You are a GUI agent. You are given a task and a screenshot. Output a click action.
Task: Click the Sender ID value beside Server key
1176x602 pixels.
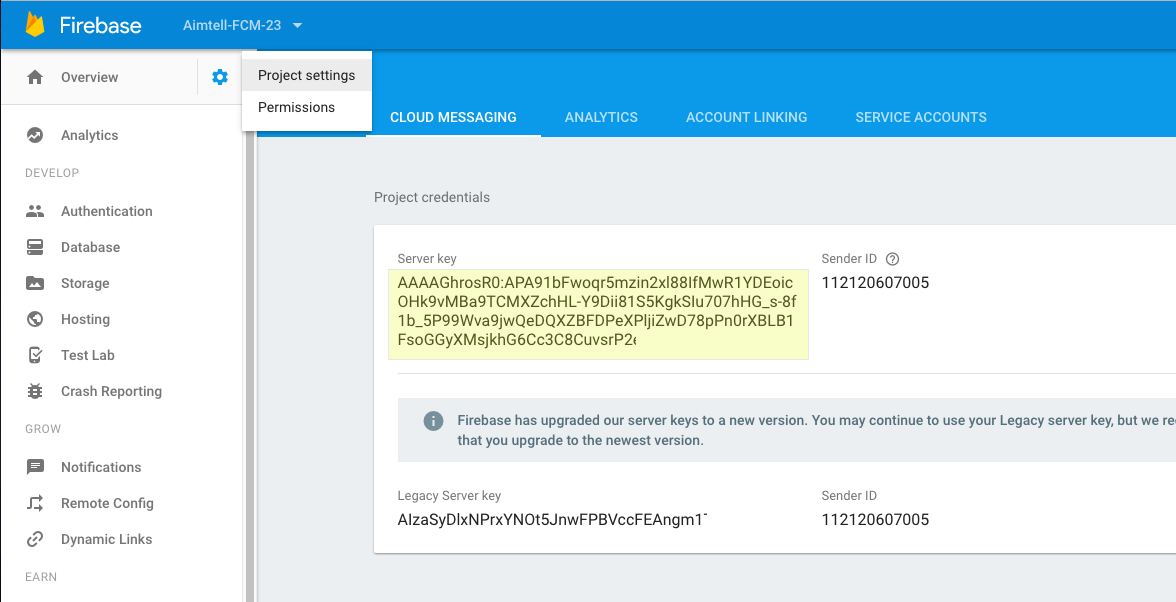875,283
